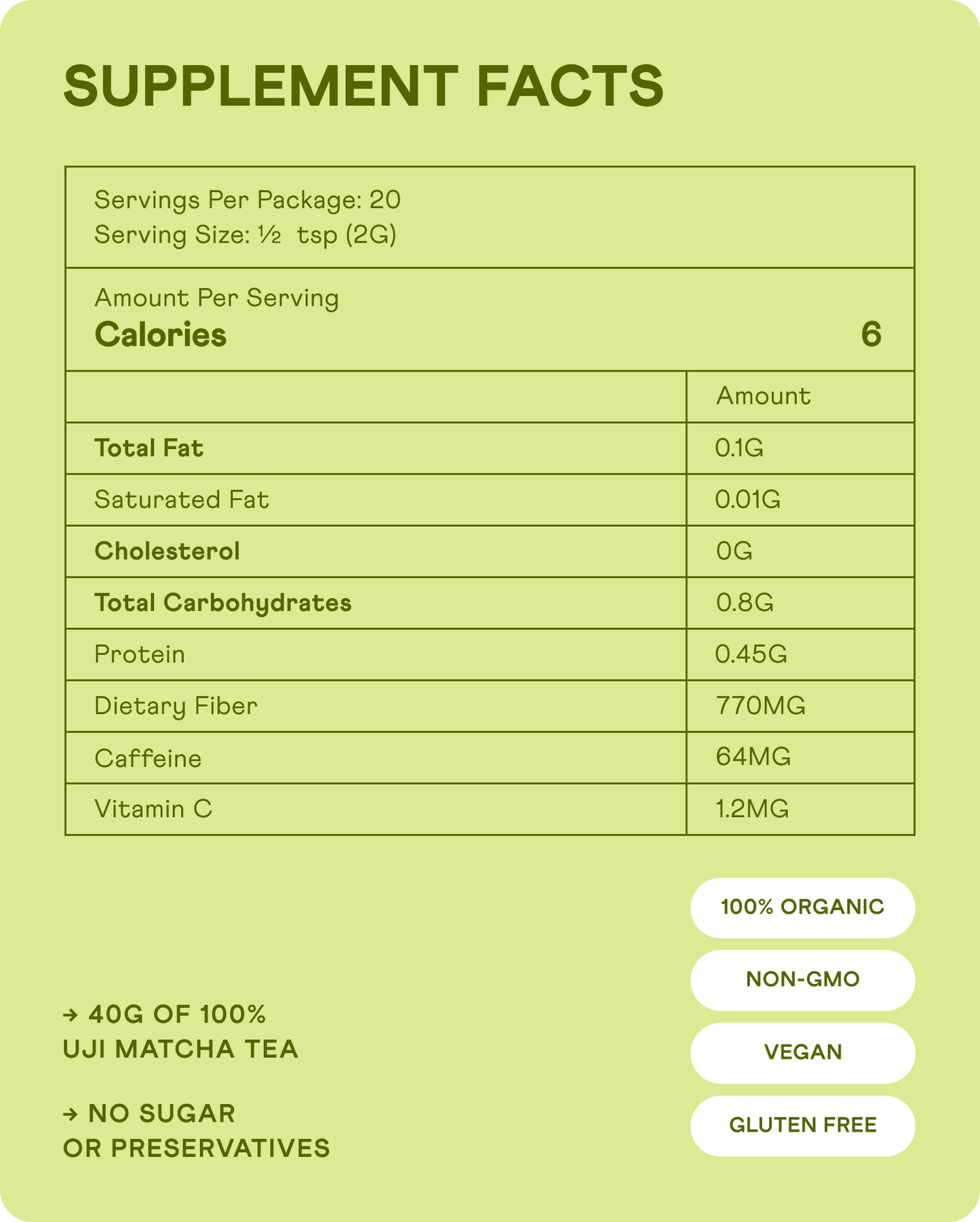Click the Amount column header
This screenshot has width=980, height=1222.
pos(763,396)
